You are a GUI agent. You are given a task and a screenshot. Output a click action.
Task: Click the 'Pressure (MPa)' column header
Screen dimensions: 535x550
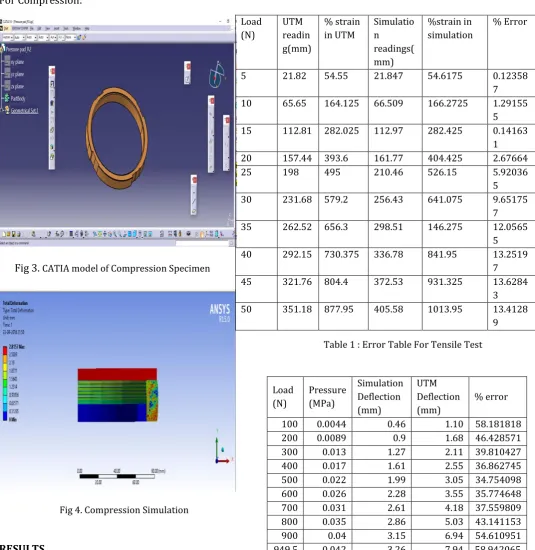[x=327, y=397]
